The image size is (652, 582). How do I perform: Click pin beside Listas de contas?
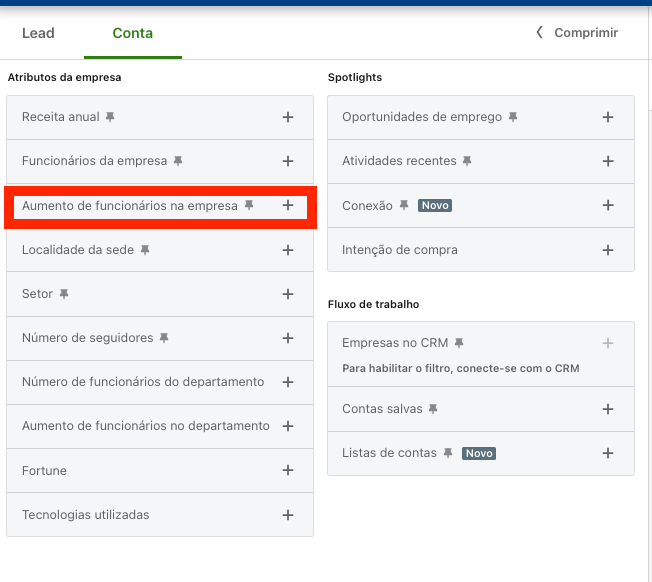(448, 453)
